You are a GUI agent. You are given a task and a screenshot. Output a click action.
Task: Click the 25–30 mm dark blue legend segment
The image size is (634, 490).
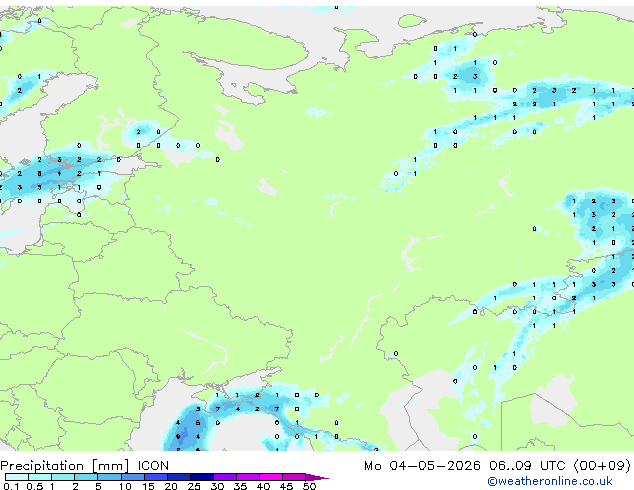tap(202, 477)
